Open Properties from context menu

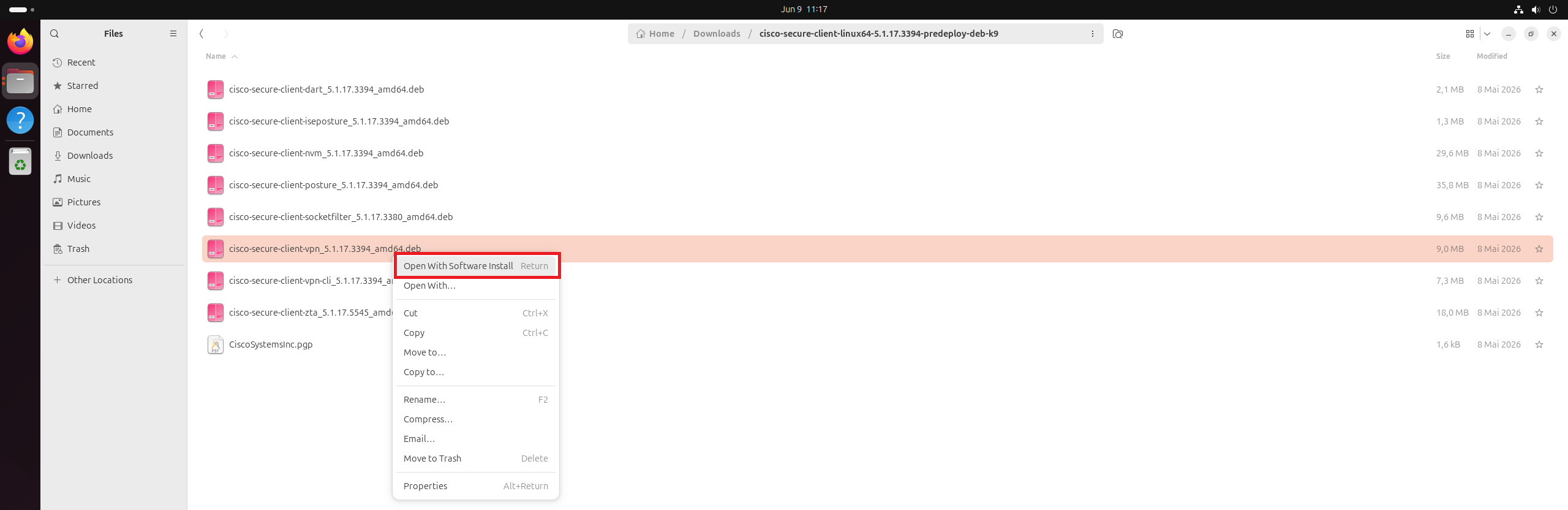476,486
